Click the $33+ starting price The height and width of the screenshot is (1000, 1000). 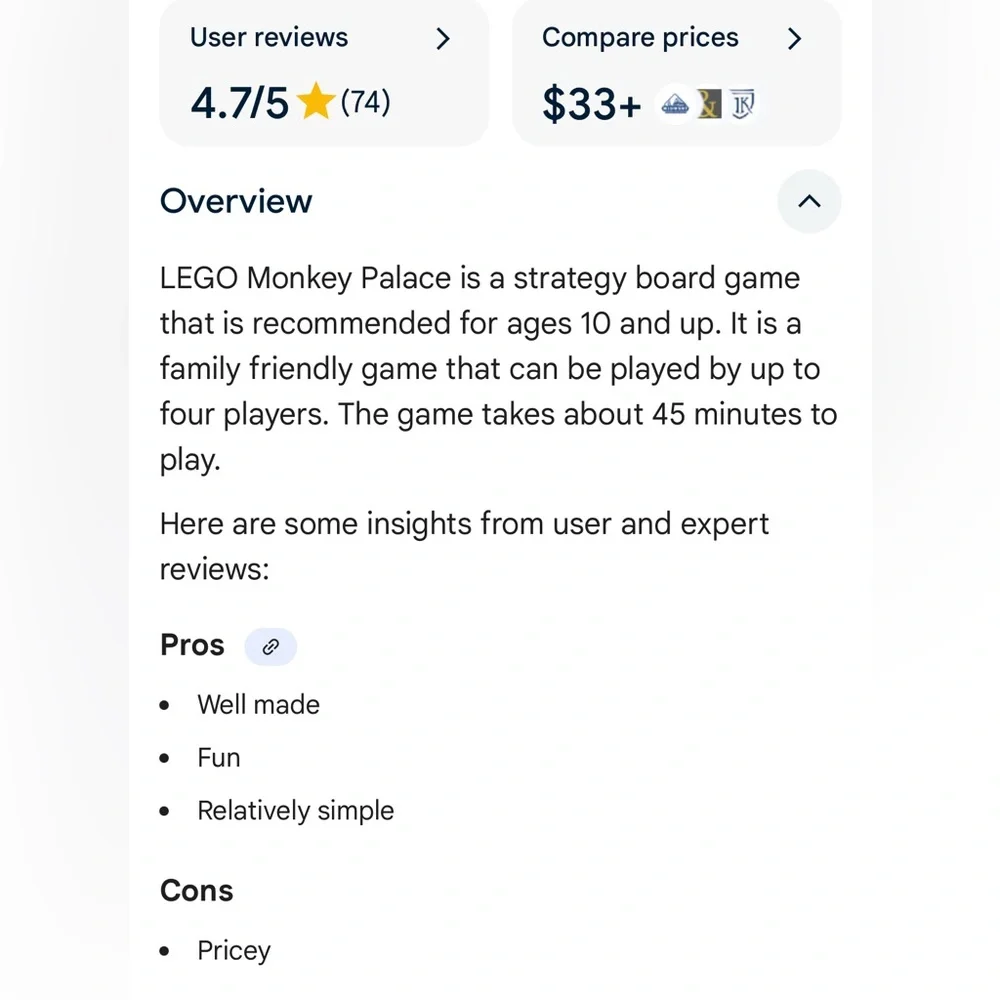pos(592,104)
